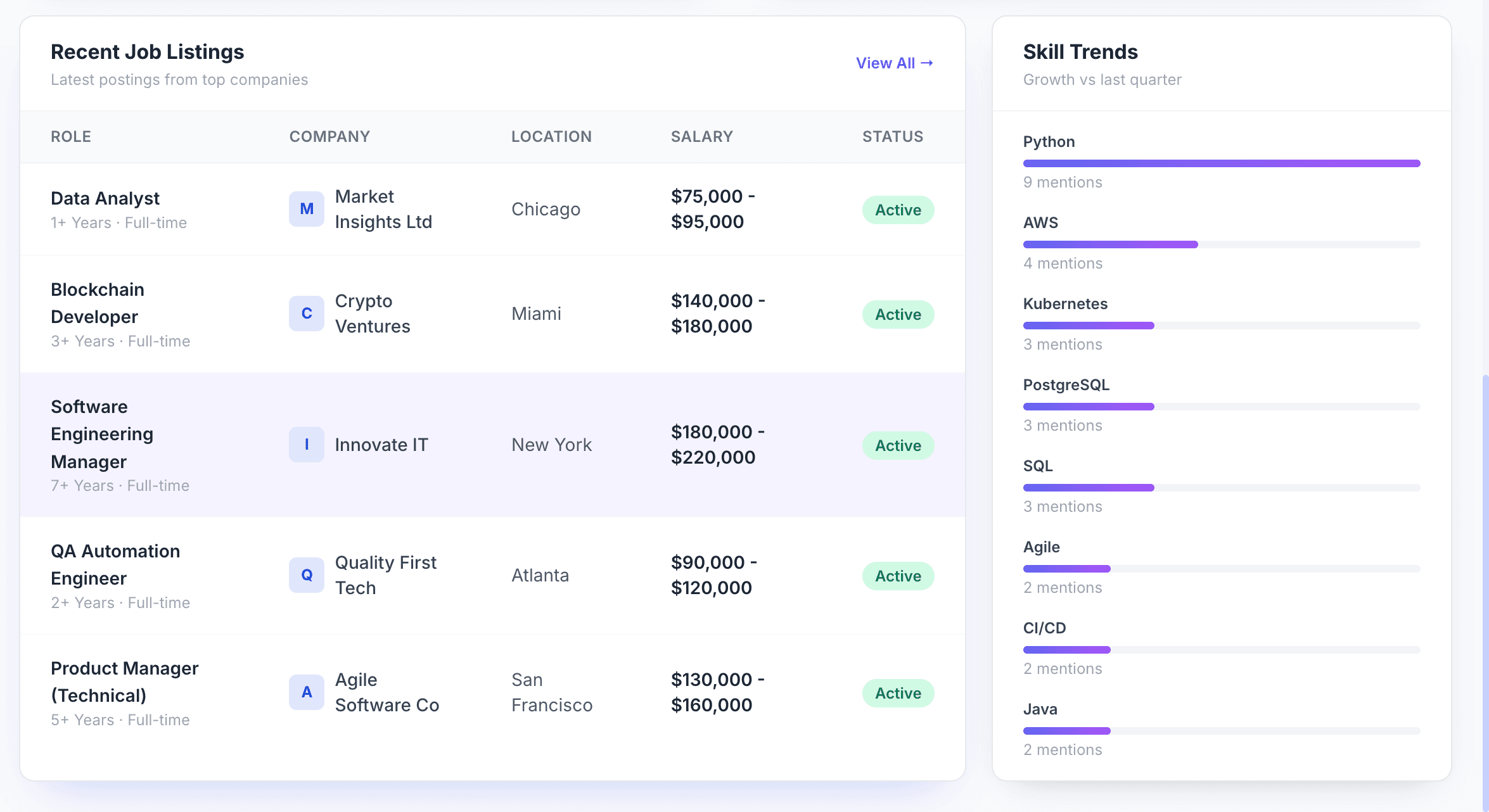The image size is (1489, 812).
Task: Click the Miami location cell
Action: [536, 314]
